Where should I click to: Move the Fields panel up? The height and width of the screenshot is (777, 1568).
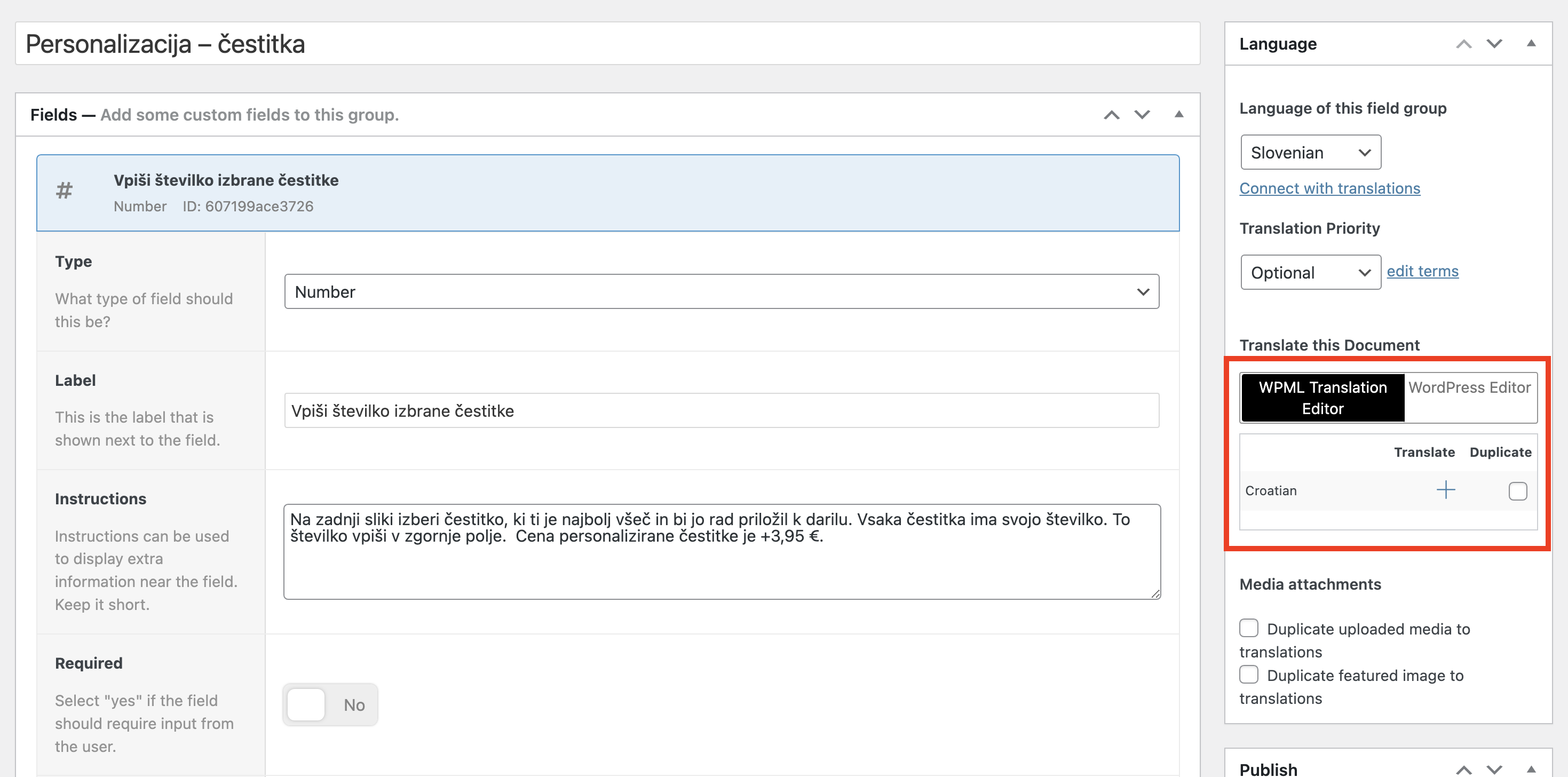point(1112,114)
